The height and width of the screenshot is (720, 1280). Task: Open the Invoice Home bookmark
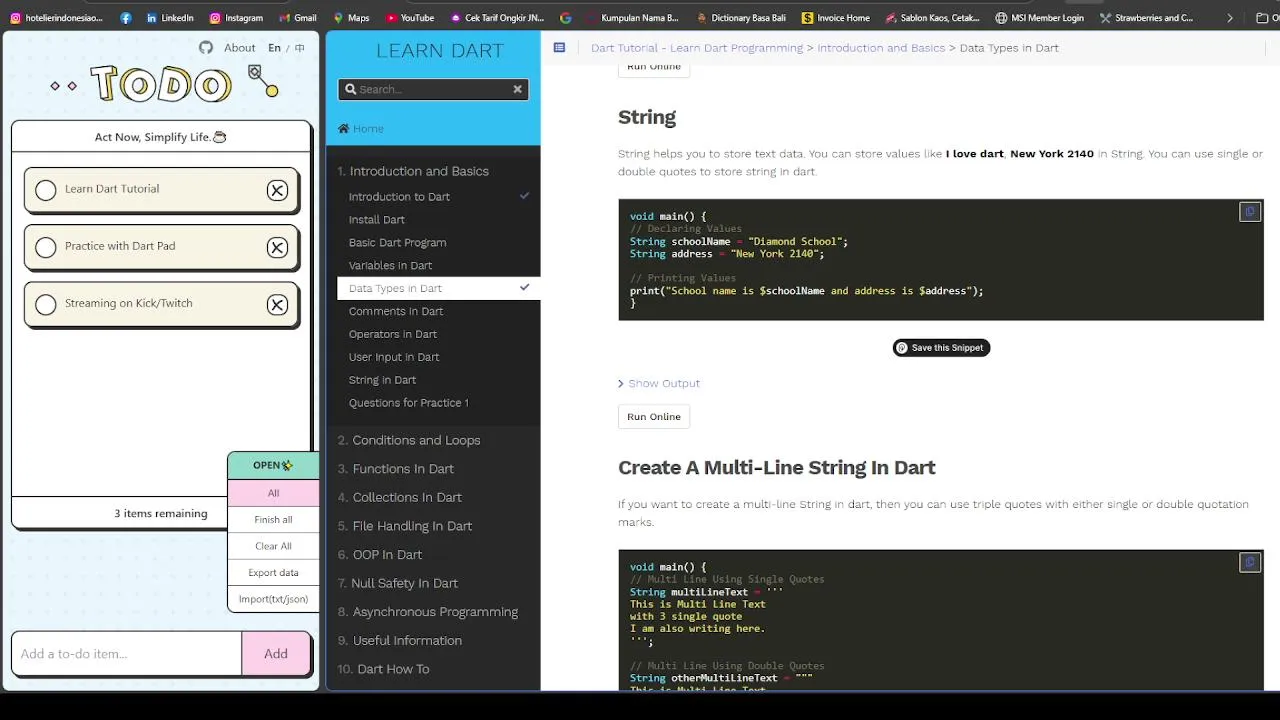point(836,18)
